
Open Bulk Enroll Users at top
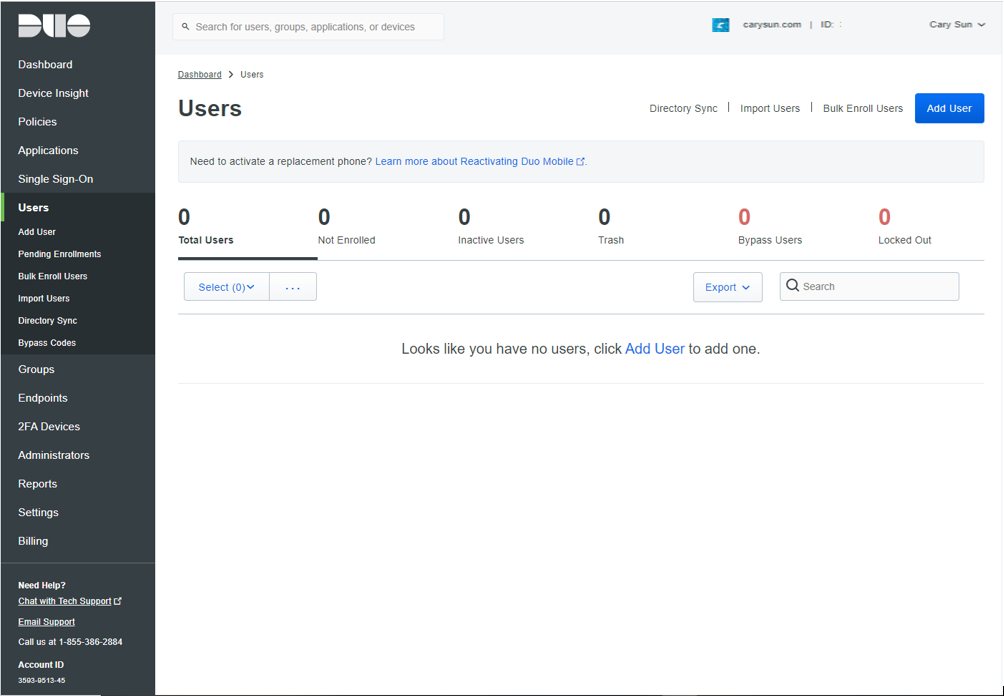[862, 108]
